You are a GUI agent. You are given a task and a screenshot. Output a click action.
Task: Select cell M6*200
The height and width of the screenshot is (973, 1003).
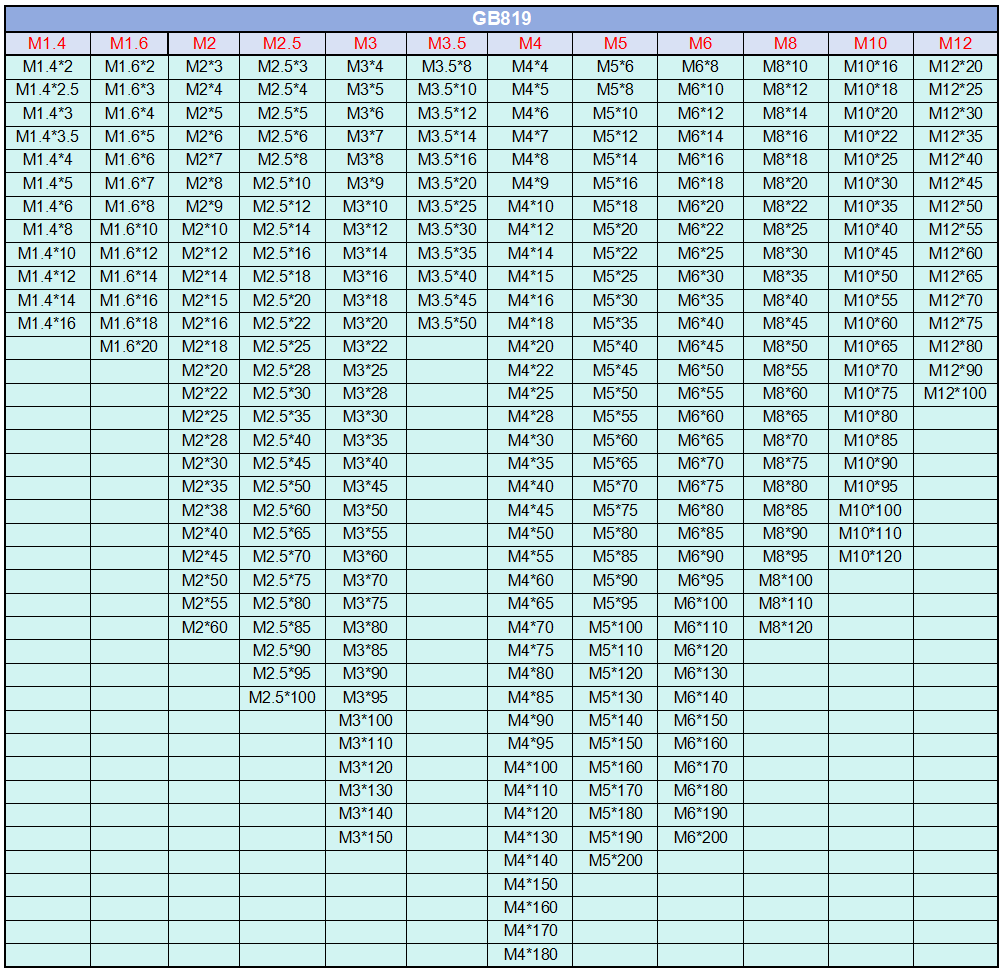tap(700, 837)
